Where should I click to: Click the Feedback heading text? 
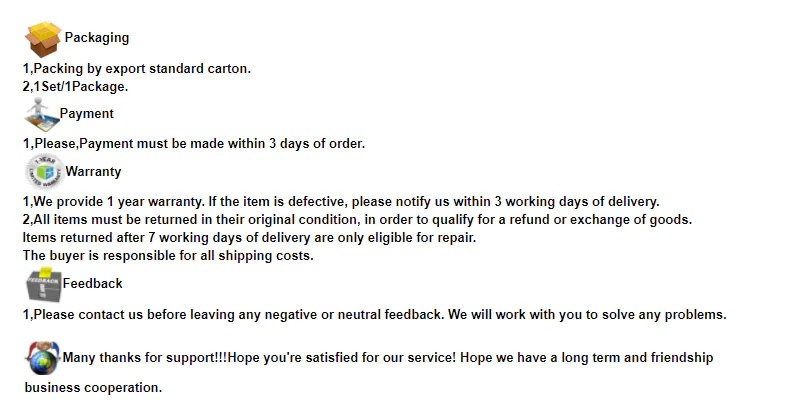point(93,284)
